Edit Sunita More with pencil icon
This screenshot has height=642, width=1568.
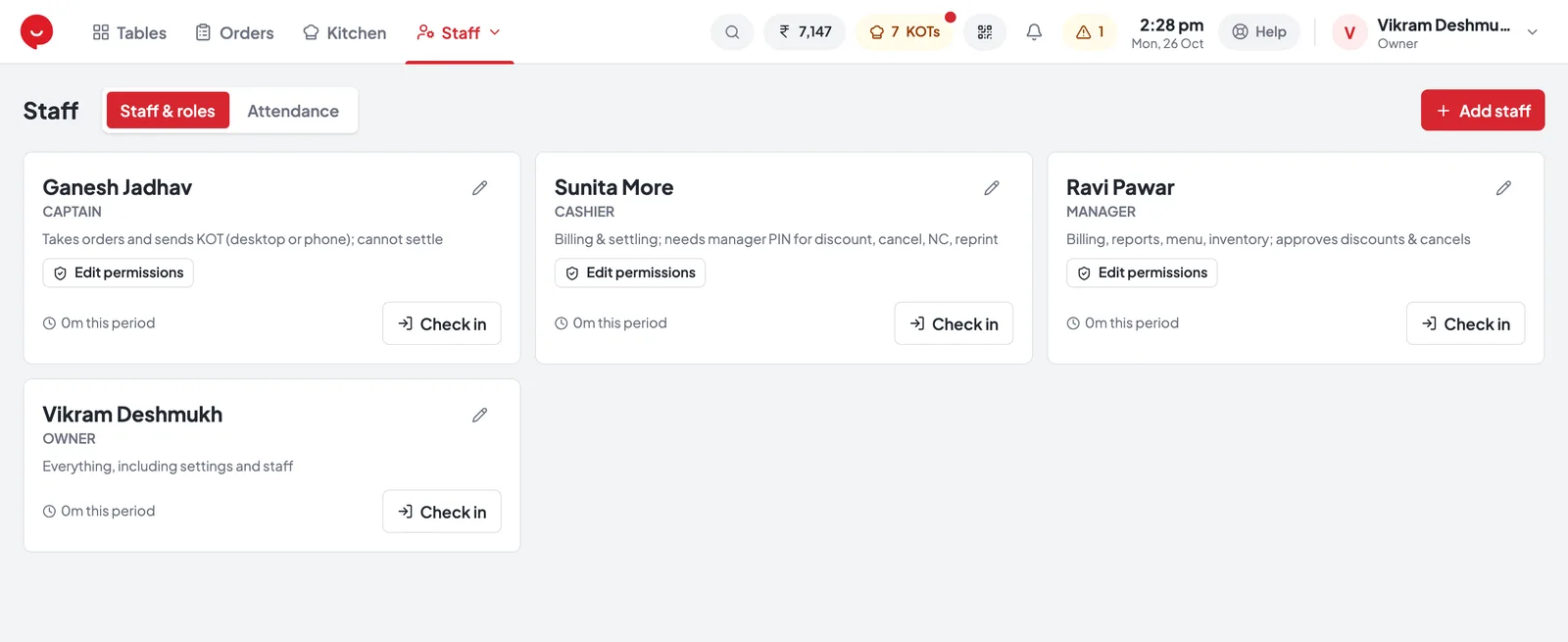(992, 188)
